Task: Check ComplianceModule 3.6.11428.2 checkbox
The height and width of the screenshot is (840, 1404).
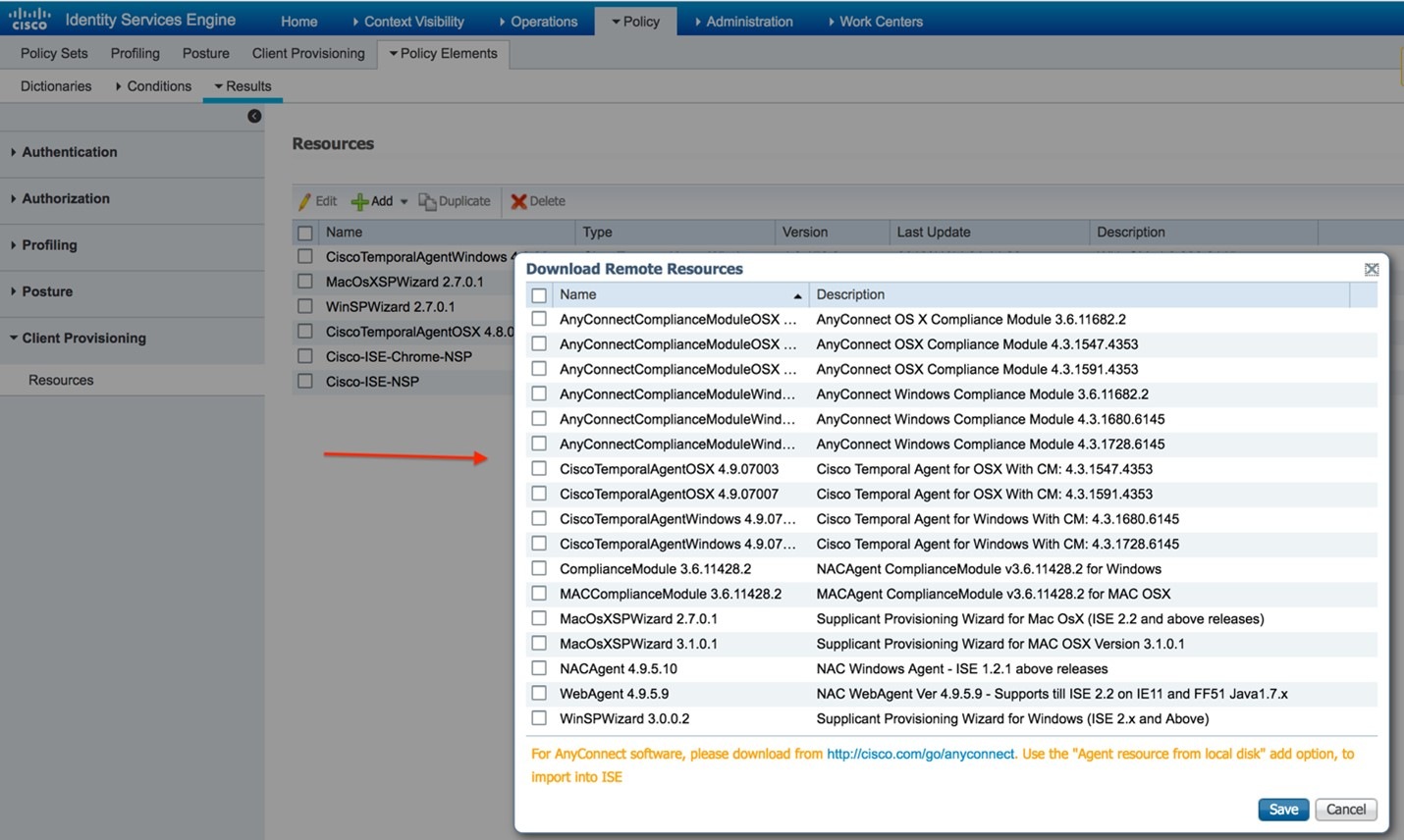Action: [539, 568]
